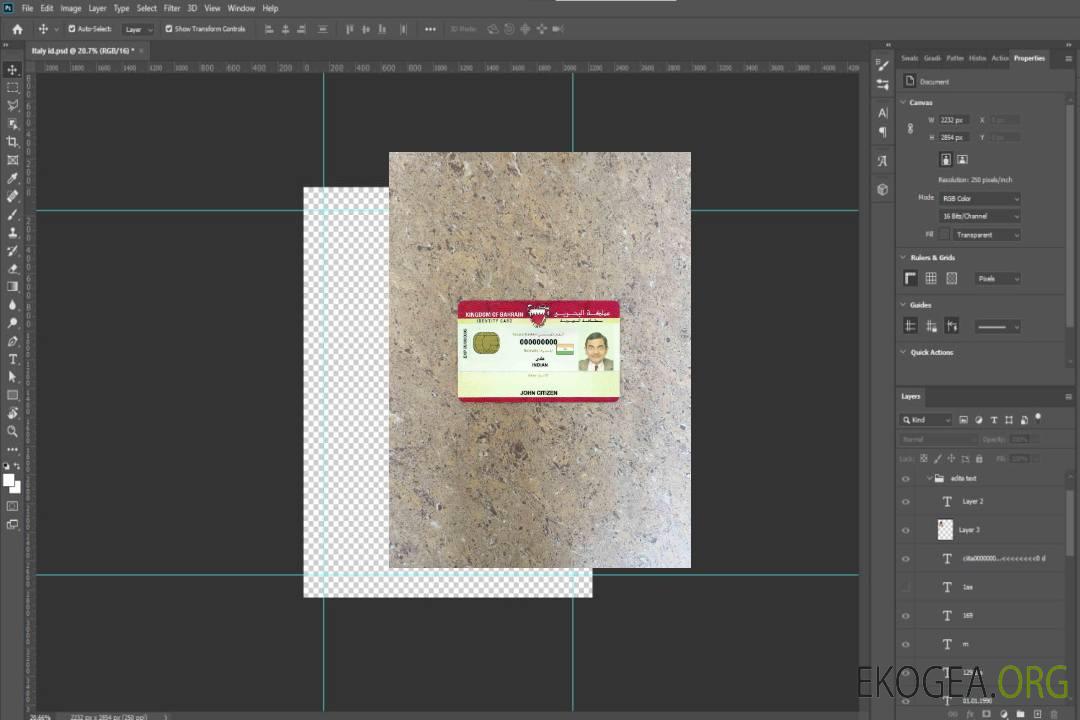Toggle the grid button in Rulers & Grids
This screenshot has height=720, width=1080.
point(931,278)
